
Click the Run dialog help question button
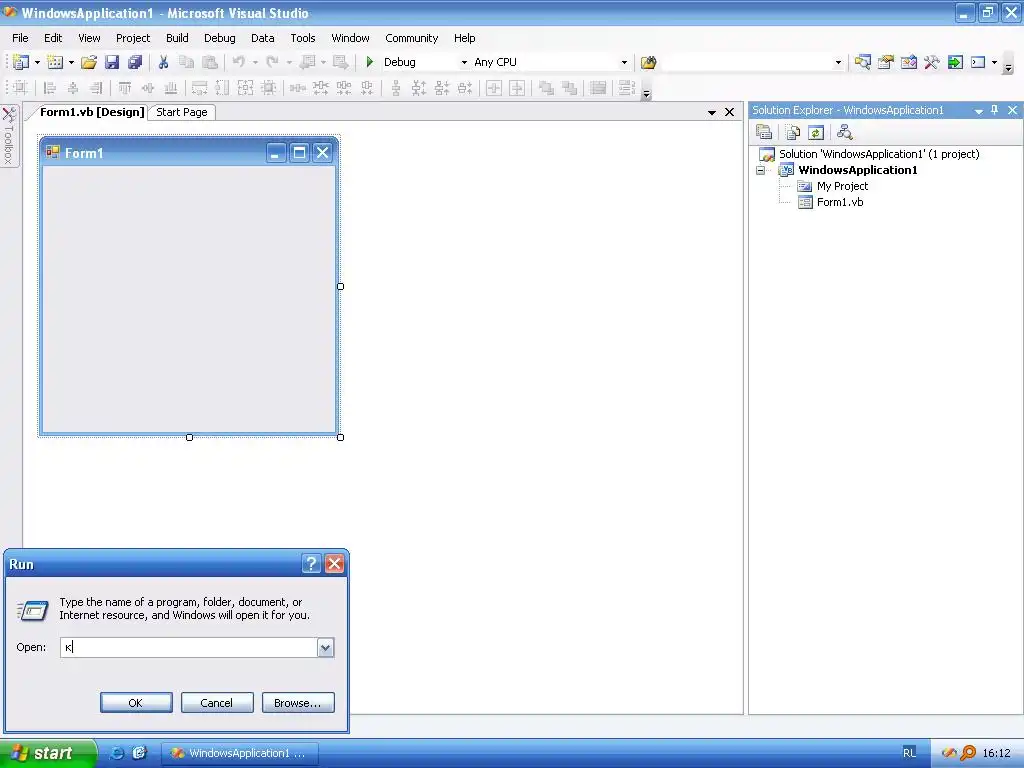pyautogui.click(x=312, y=564)
